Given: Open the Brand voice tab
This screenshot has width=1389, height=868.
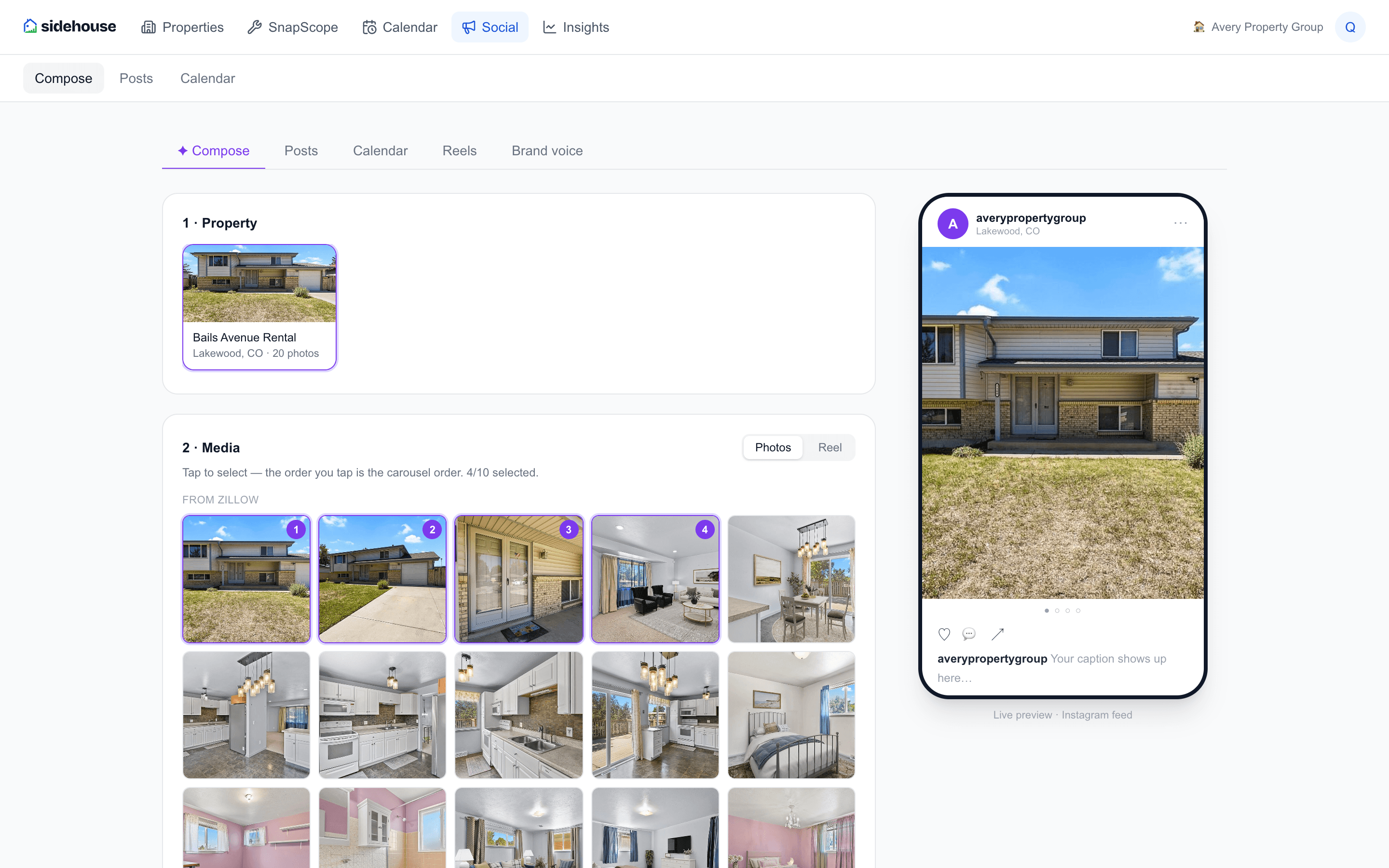Looking at the screenshot, I should point(547,150).
